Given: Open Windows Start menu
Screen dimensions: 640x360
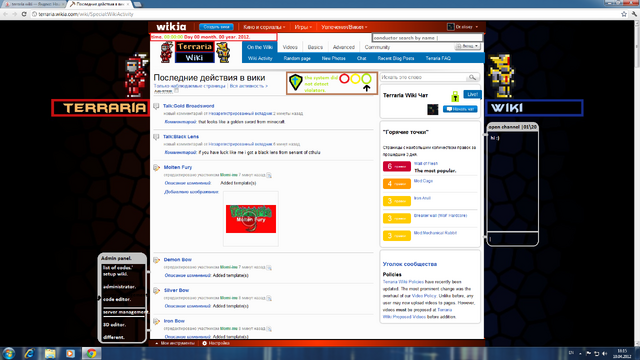Looking at the screenshot, I should point(9,353).
